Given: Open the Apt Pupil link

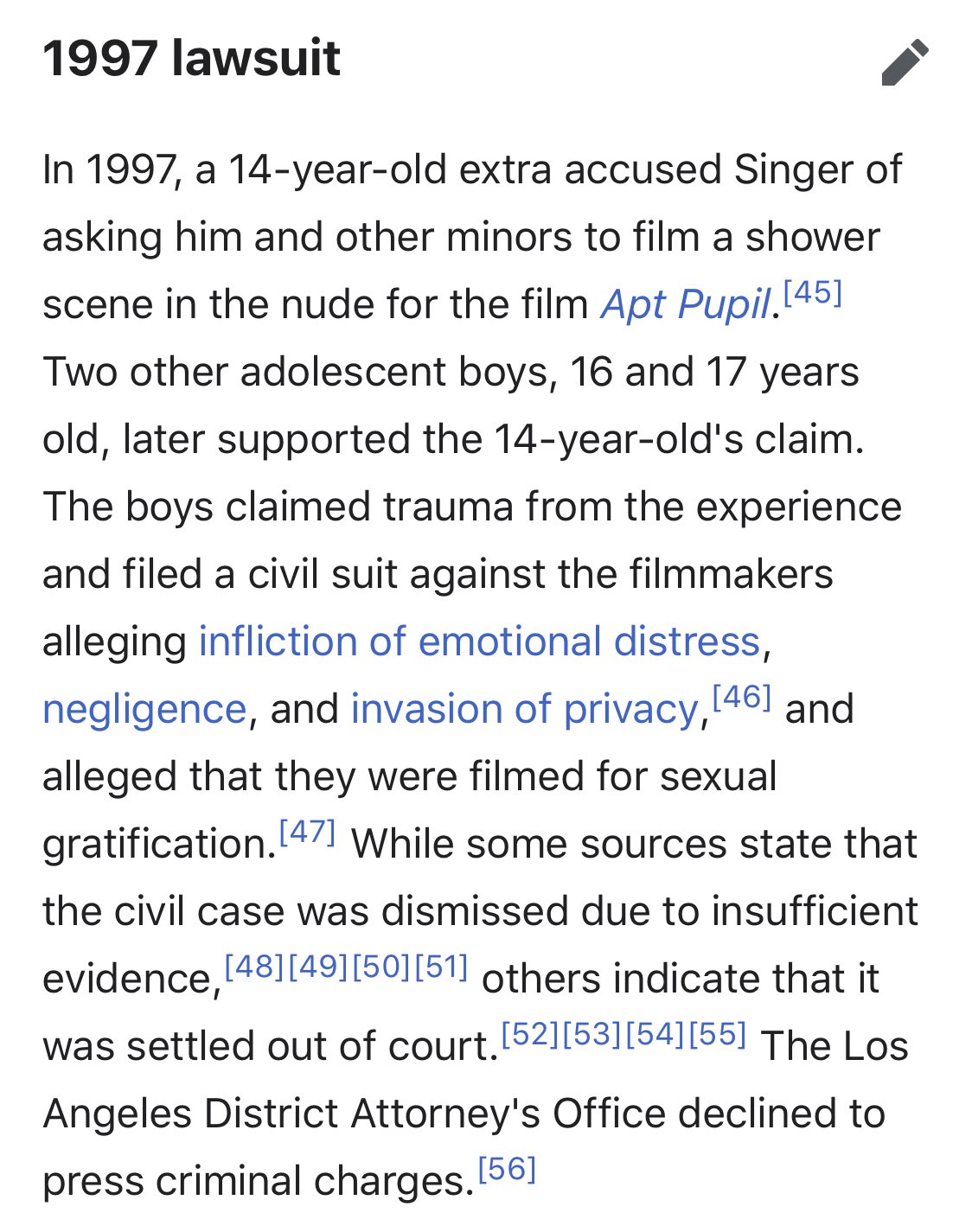Looking at the screenshot, I should (x=686, y=304).
